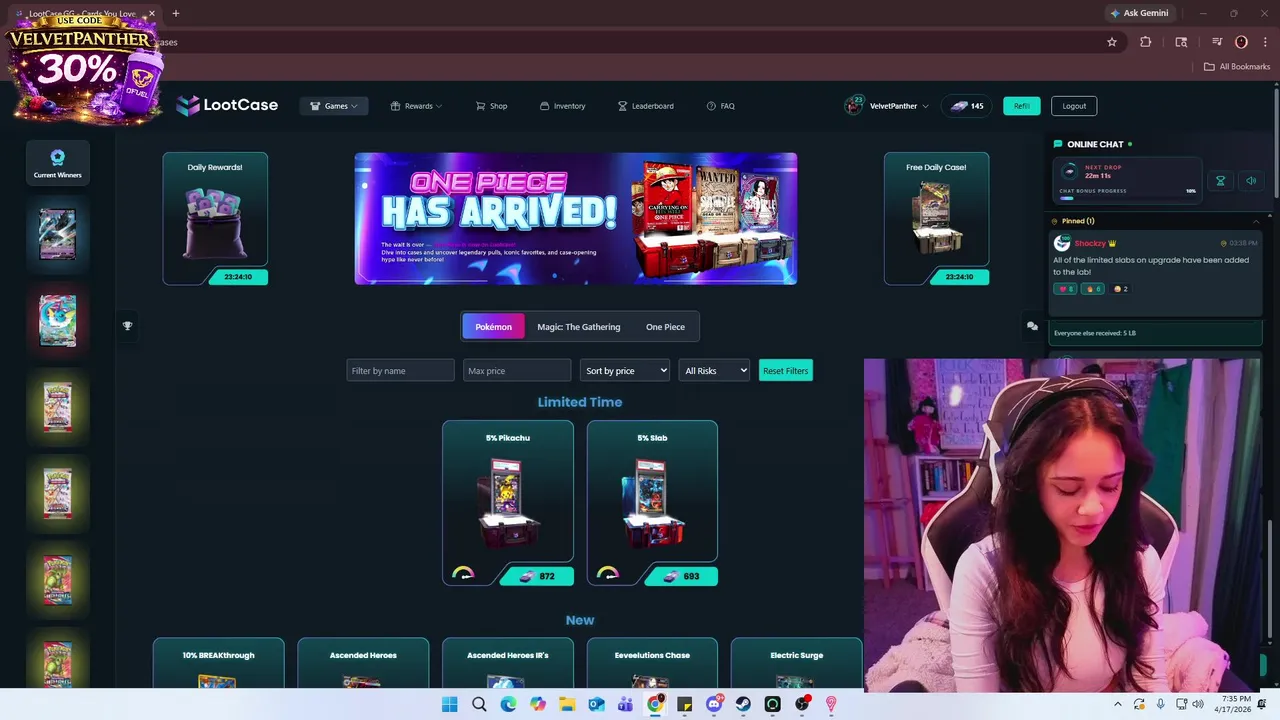Viewport: 1280px width, 720px height.
Task: Bookmark this page with star icon
Action: click(x=1111, y=42)
